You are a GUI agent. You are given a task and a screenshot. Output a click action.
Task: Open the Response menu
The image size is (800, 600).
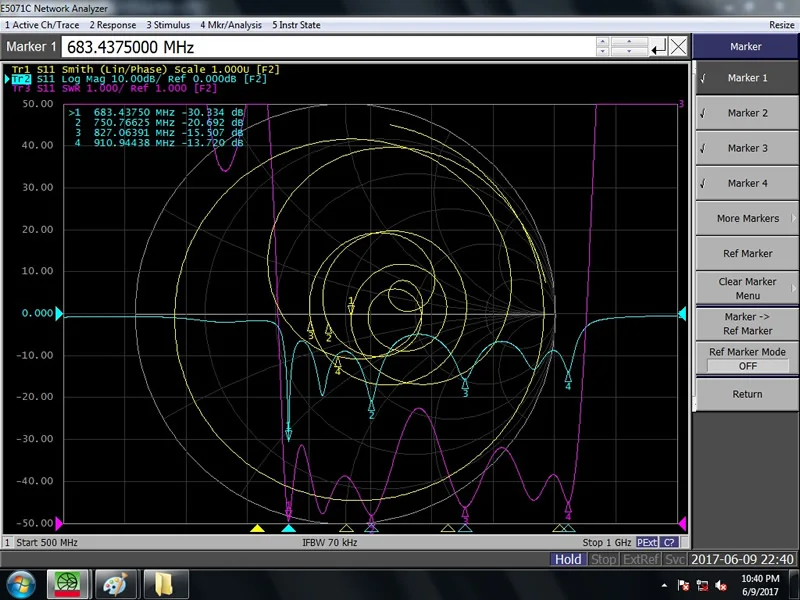(x=112, y=25)
